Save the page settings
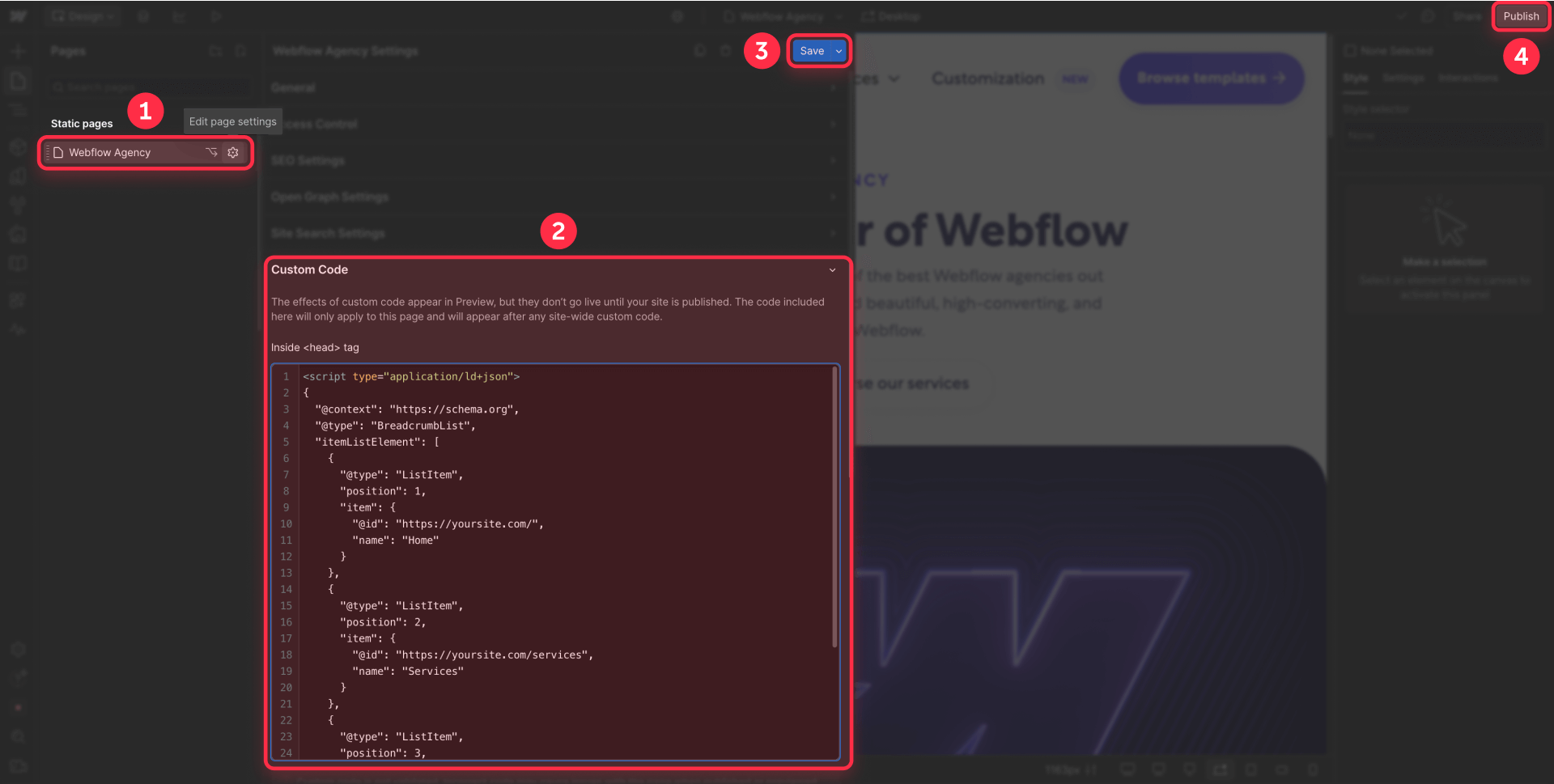Image resolution: width=1554 pixels, height=784 pixels. coord(812,50)
